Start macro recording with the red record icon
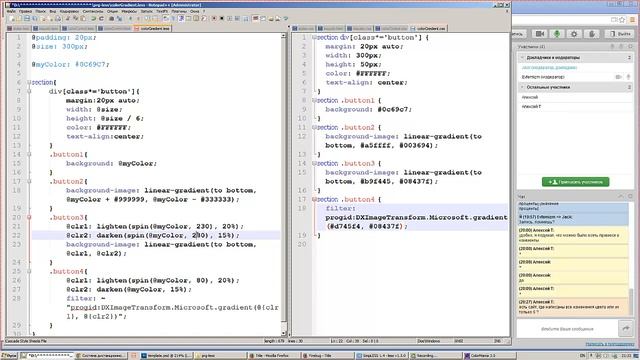The height and width of the screenshot is (360, 640). (214, 18)
